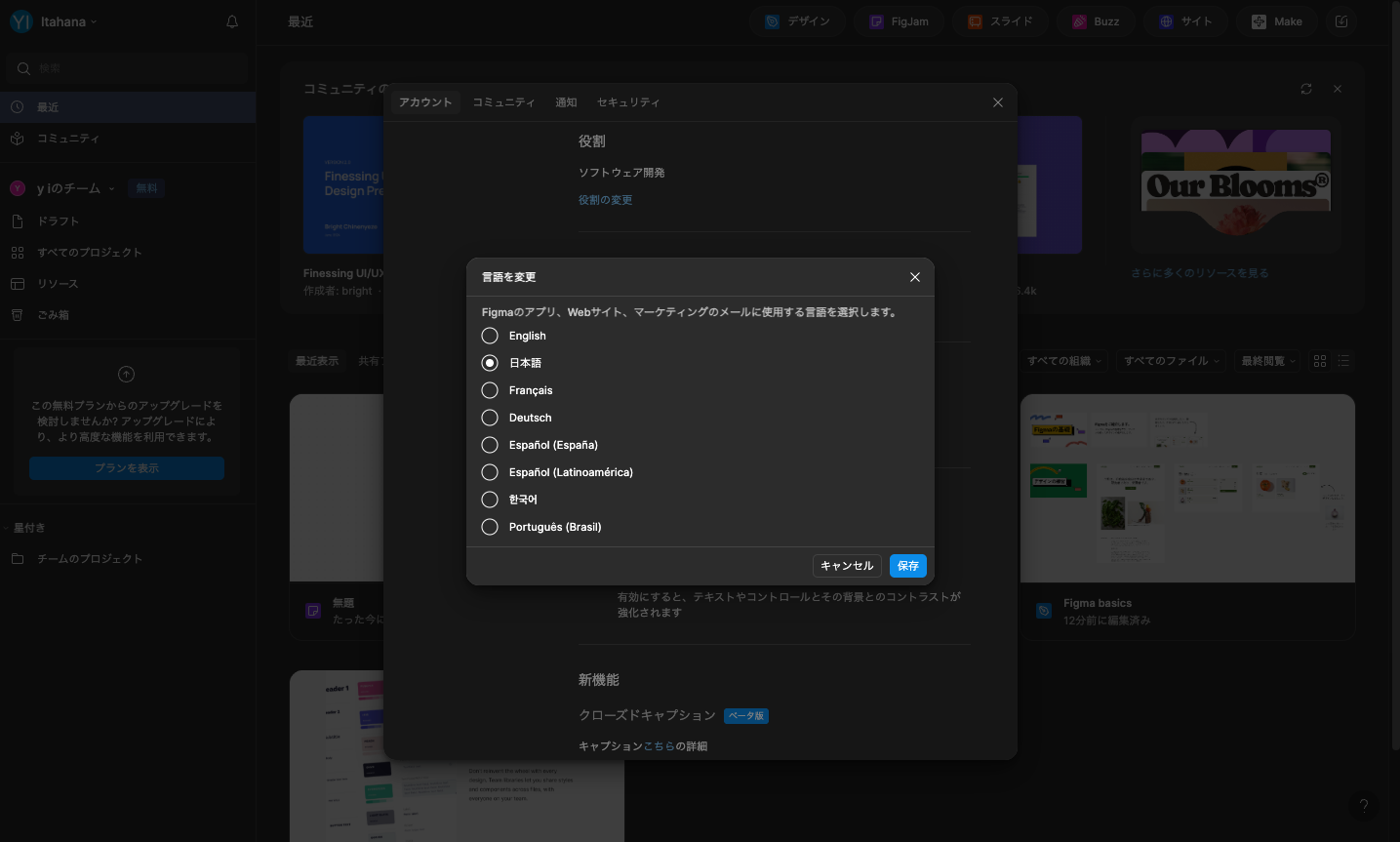Open the notification bell

click(232, 20)
